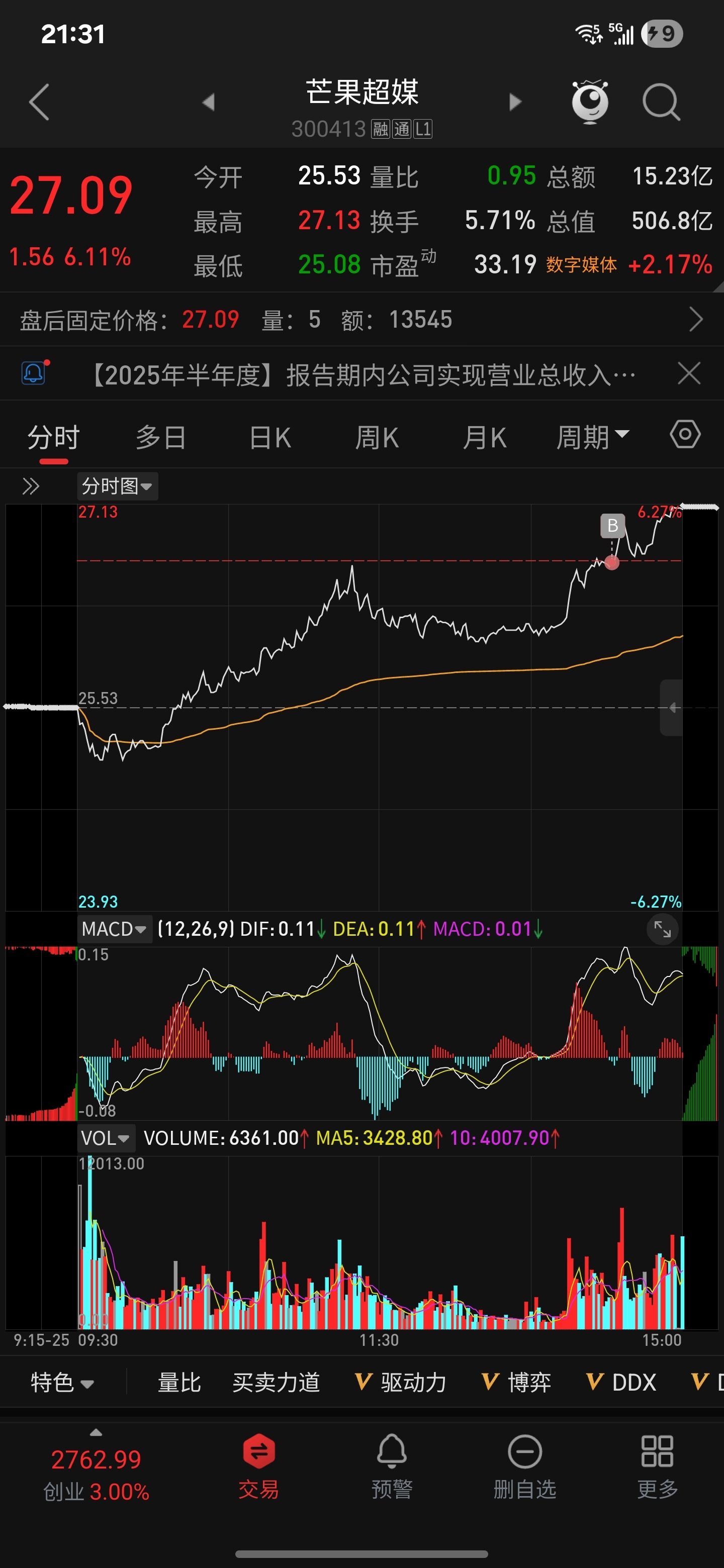This screenshot has height=1568, width=724.
Task: Tap the notification bell alert icon
Action: pyautogui.click(x=35, y=372)
